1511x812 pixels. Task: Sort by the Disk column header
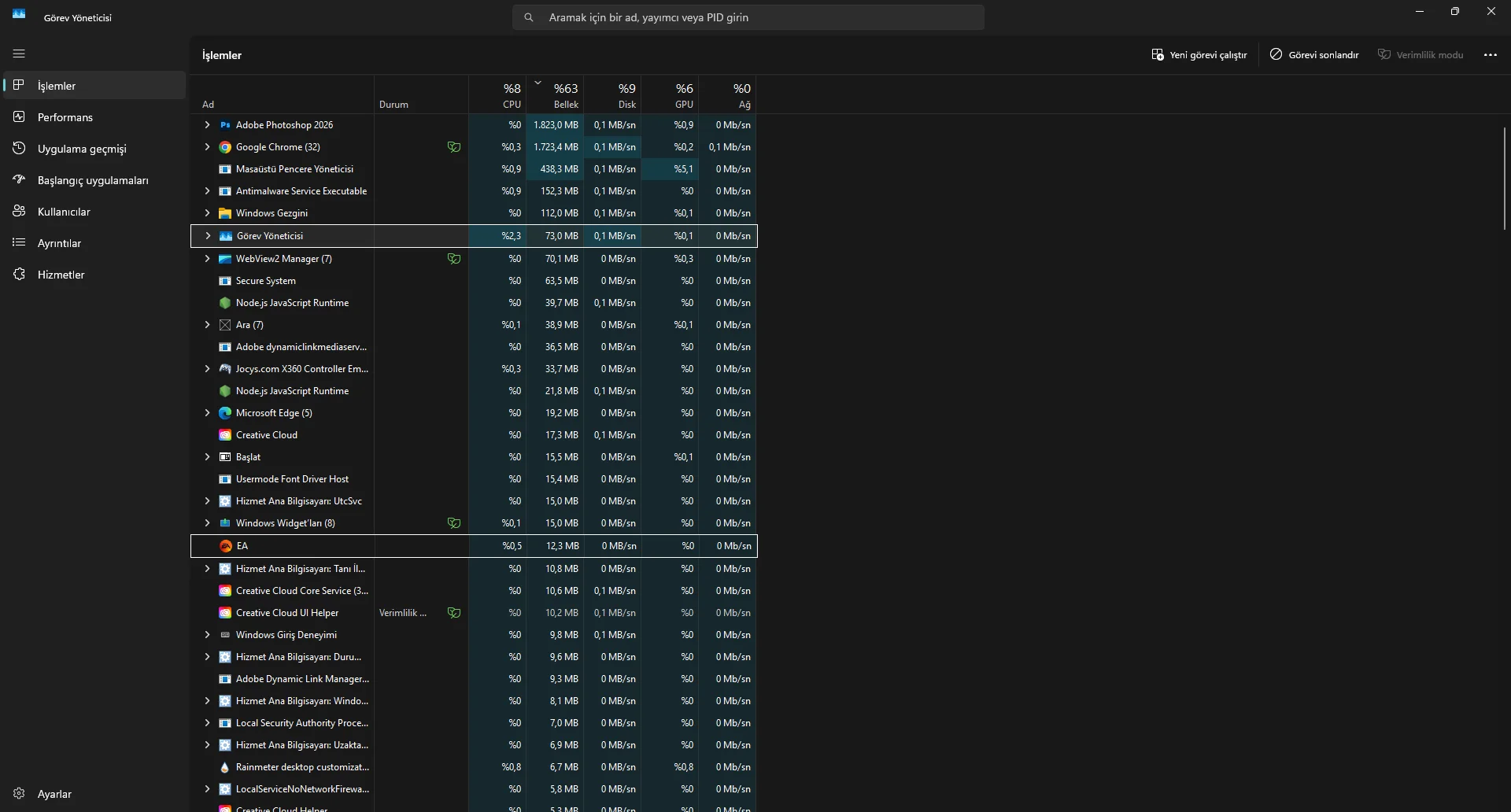coord(612,94)
